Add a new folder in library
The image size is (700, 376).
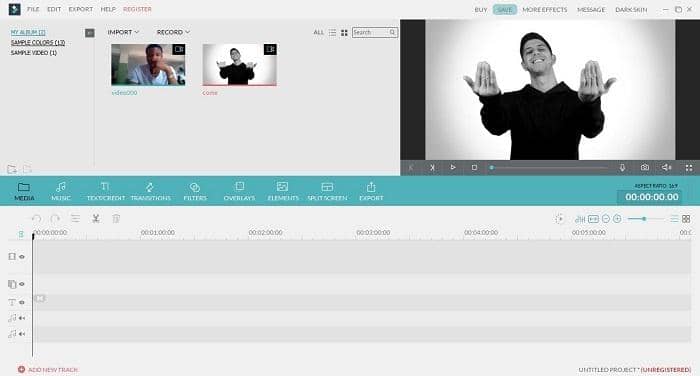[12, 169]
